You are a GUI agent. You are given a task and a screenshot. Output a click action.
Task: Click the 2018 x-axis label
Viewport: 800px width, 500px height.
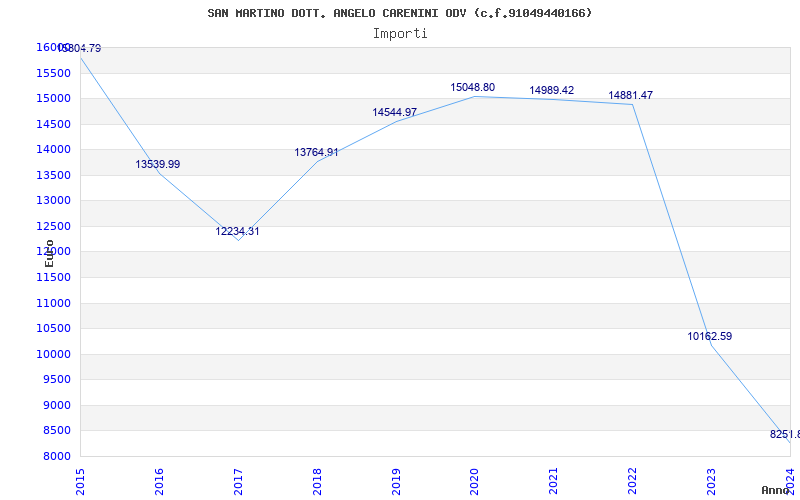click(x=317, y=481)
